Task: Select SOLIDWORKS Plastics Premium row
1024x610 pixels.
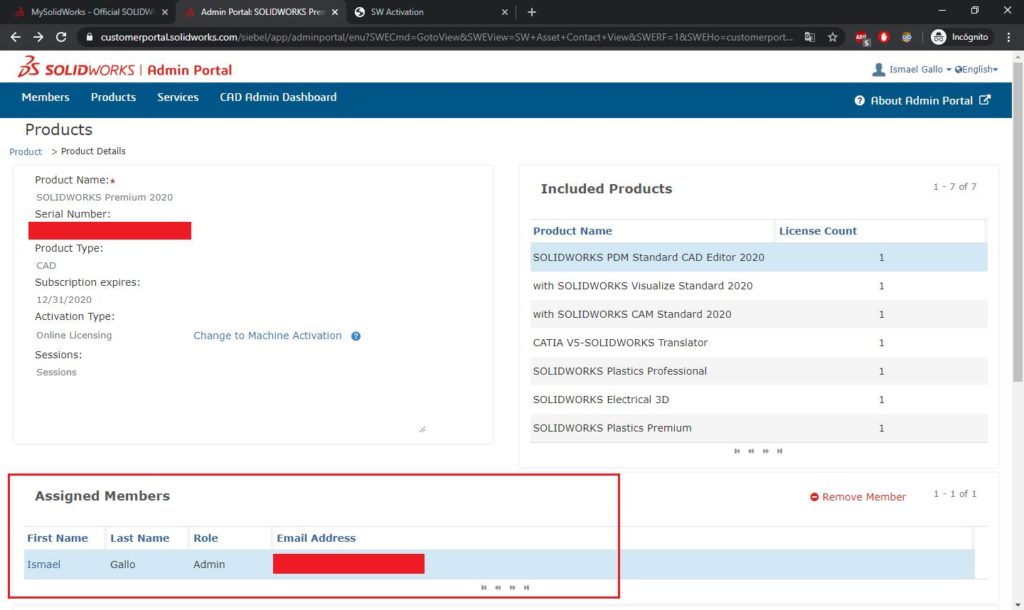Action: 758,428
